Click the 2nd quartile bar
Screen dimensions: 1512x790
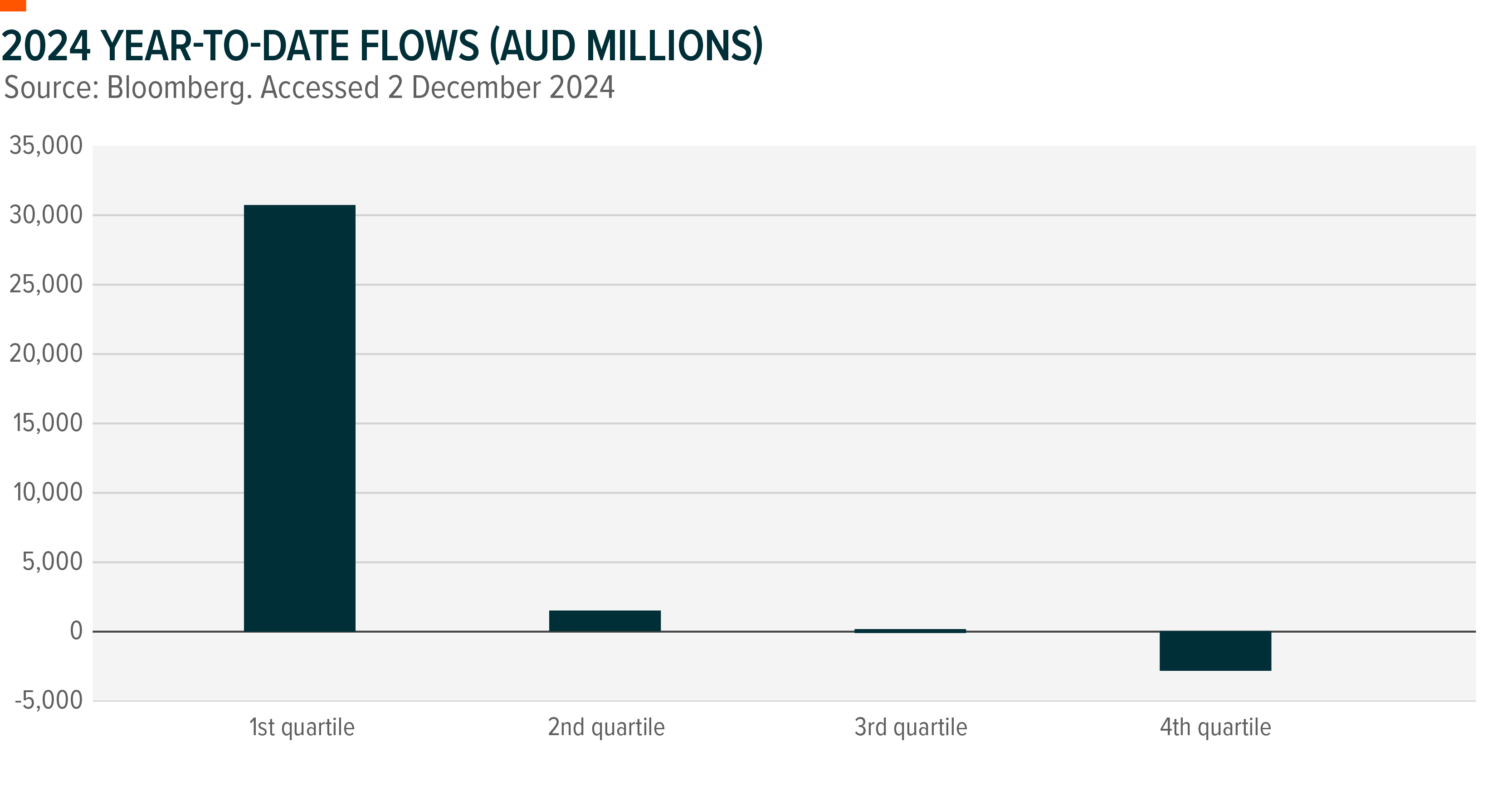(x=605, y=620)
